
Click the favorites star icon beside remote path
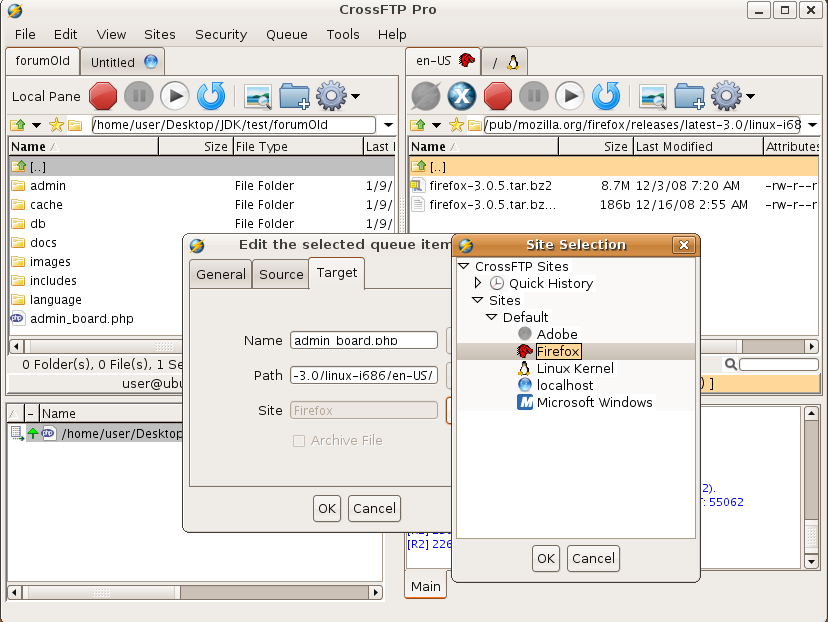coord(456,125)
